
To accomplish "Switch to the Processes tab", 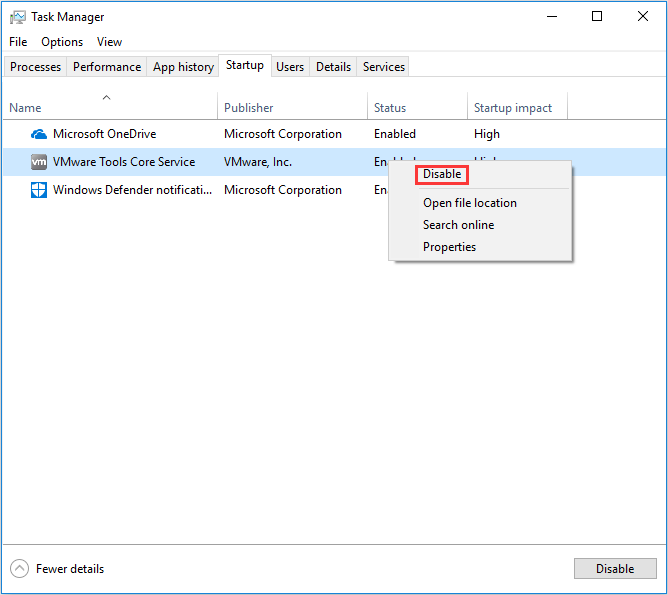I will (35, 67).
